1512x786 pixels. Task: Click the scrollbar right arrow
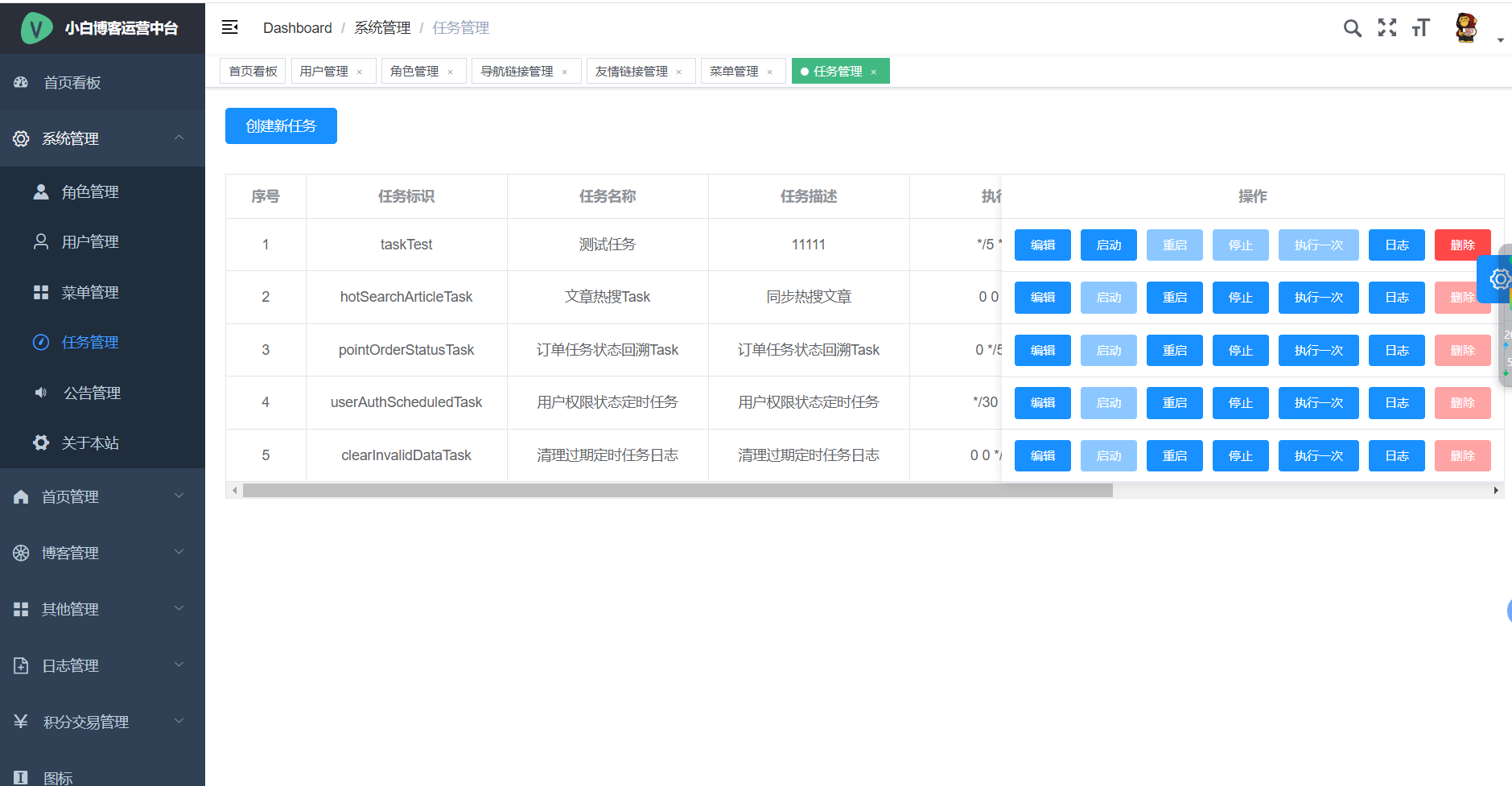tap(1496, 490)
